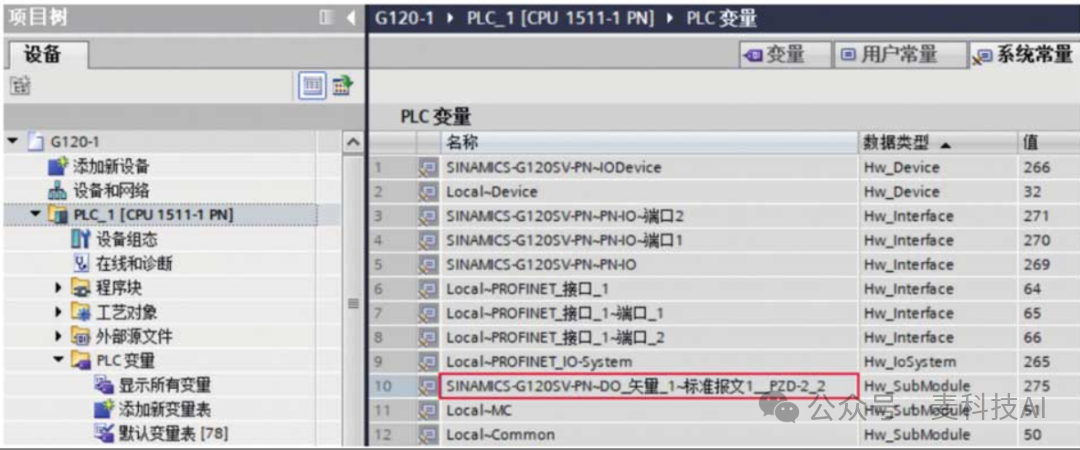Click the online and diagnostics icon

[x=81, y=264]
